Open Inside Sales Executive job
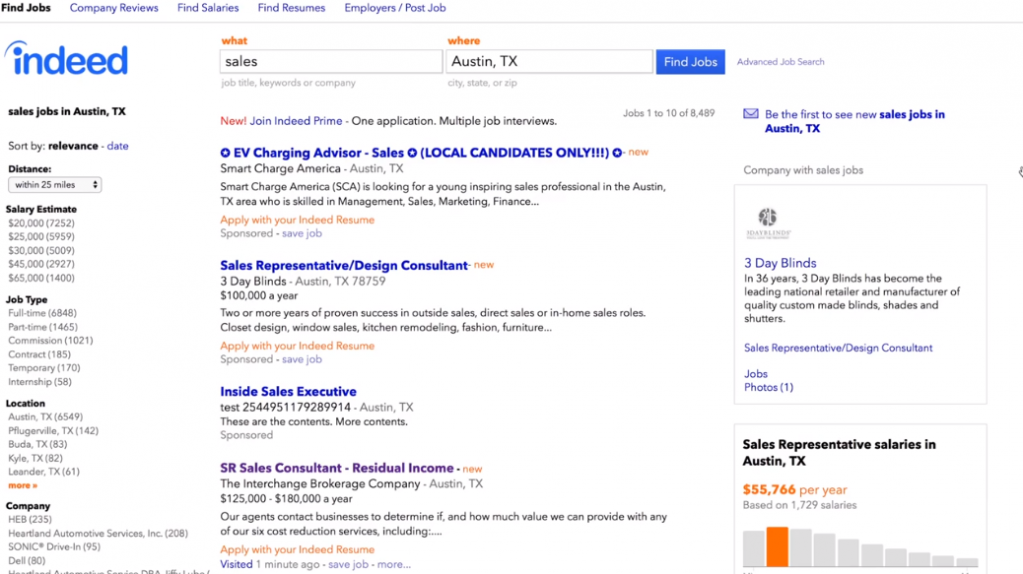This screenshot has height=574, width=1023. pos(288,391)
